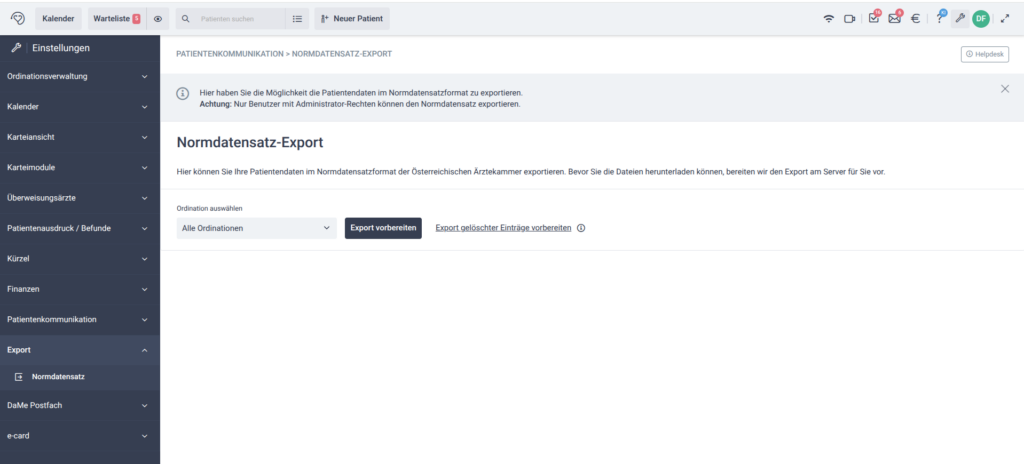1024x464 pixels.
Task: Open the list icon beside patient search
Action: (x=297, y=18)
